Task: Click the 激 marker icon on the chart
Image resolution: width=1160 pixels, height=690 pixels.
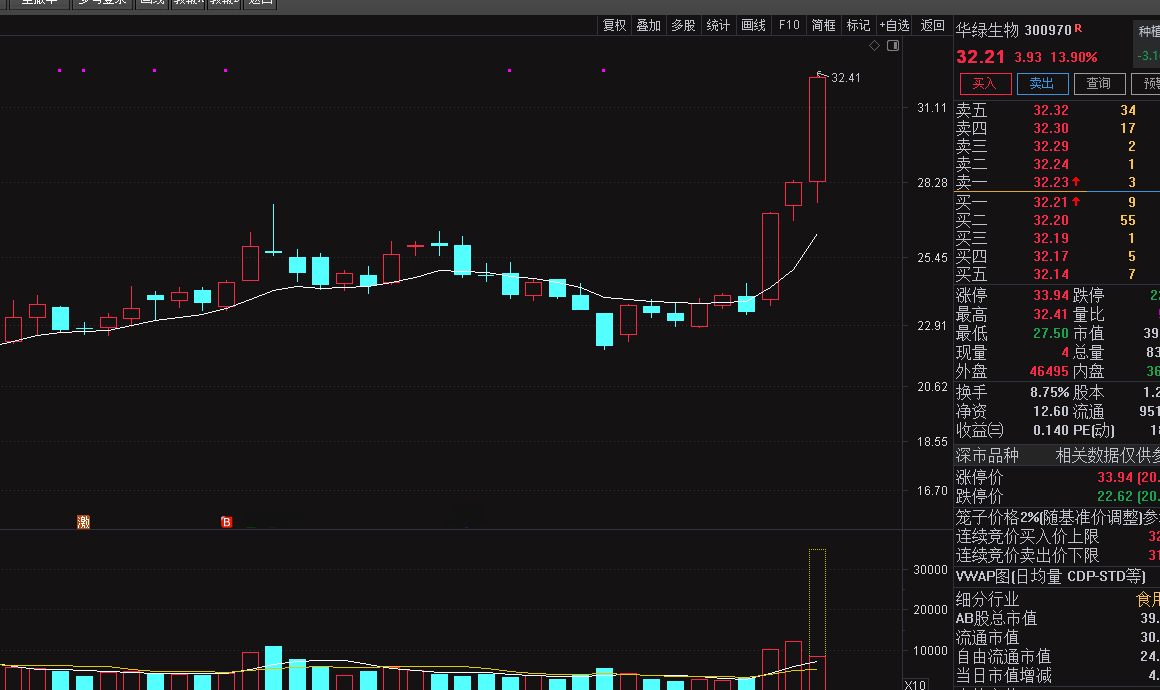Action: coord(84,522)
